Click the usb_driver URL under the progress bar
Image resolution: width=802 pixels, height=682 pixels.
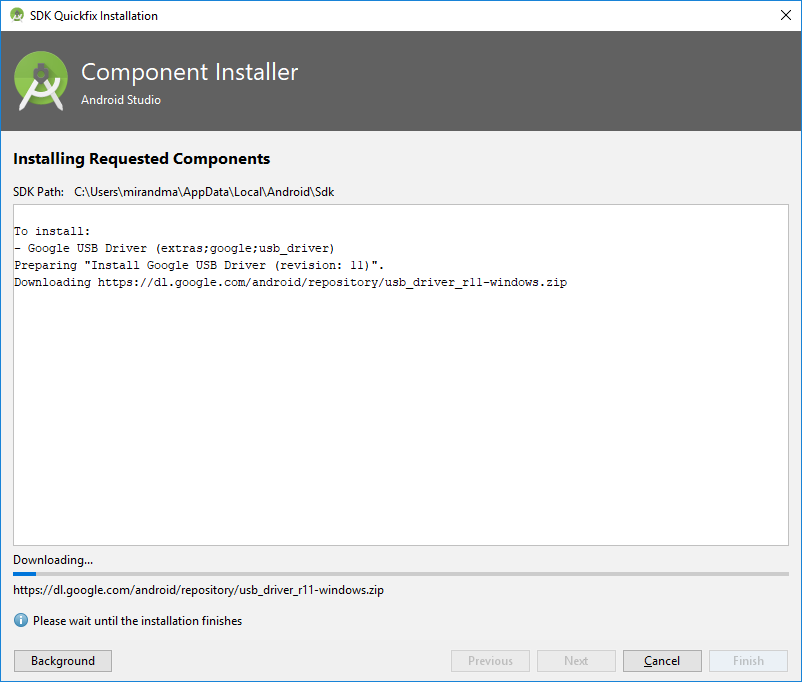coord(198,590)
